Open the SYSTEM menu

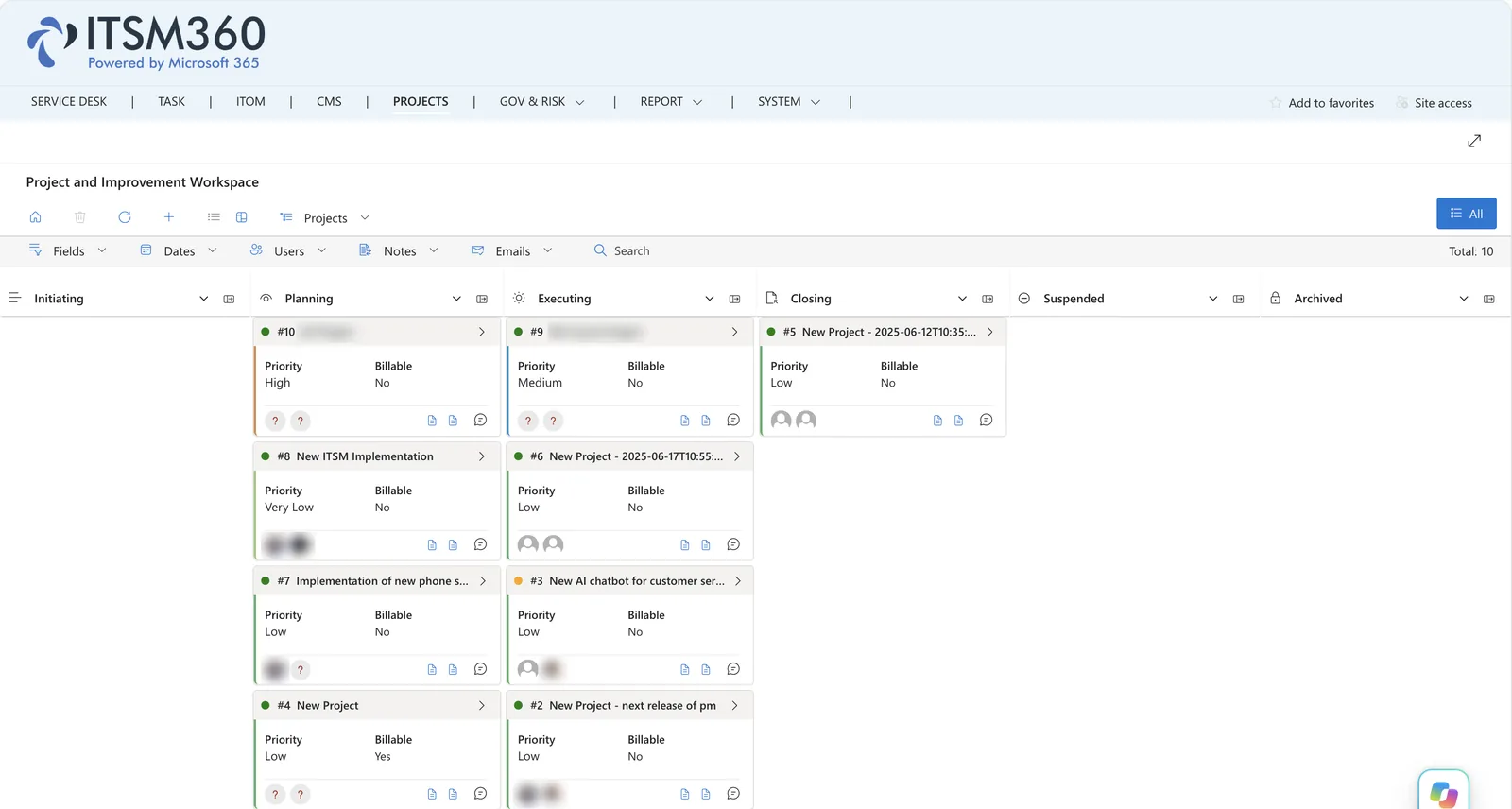pyautogui.click(x=789, y=102)
